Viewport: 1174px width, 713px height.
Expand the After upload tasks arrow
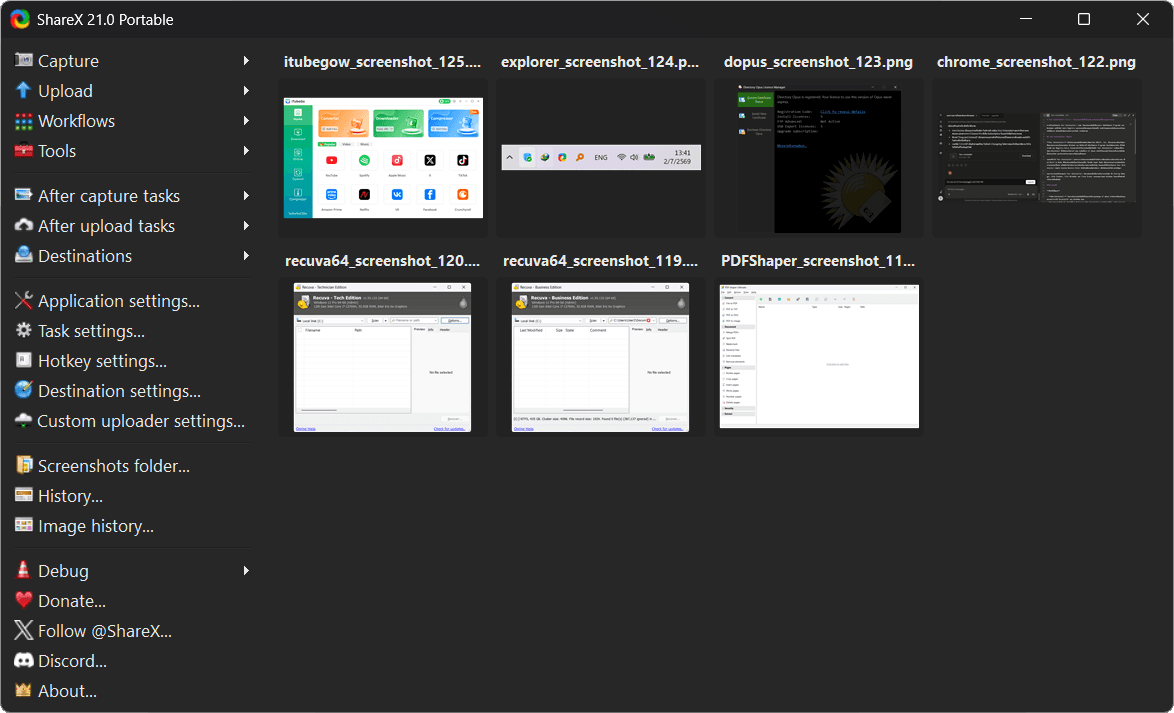[x=246, y=225]
